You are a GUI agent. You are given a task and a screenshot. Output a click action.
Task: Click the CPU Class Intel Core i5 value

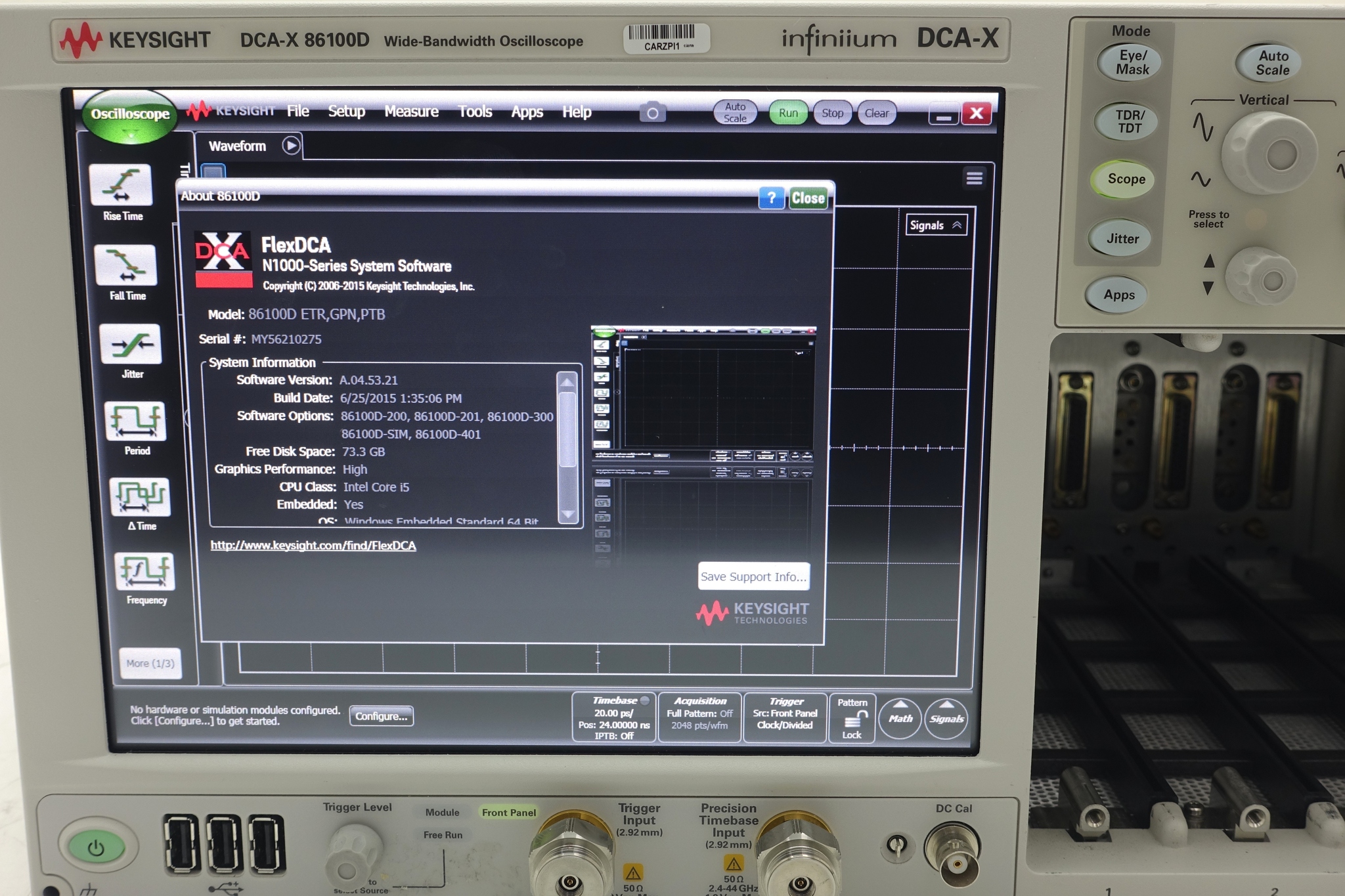tap(376, 487)
